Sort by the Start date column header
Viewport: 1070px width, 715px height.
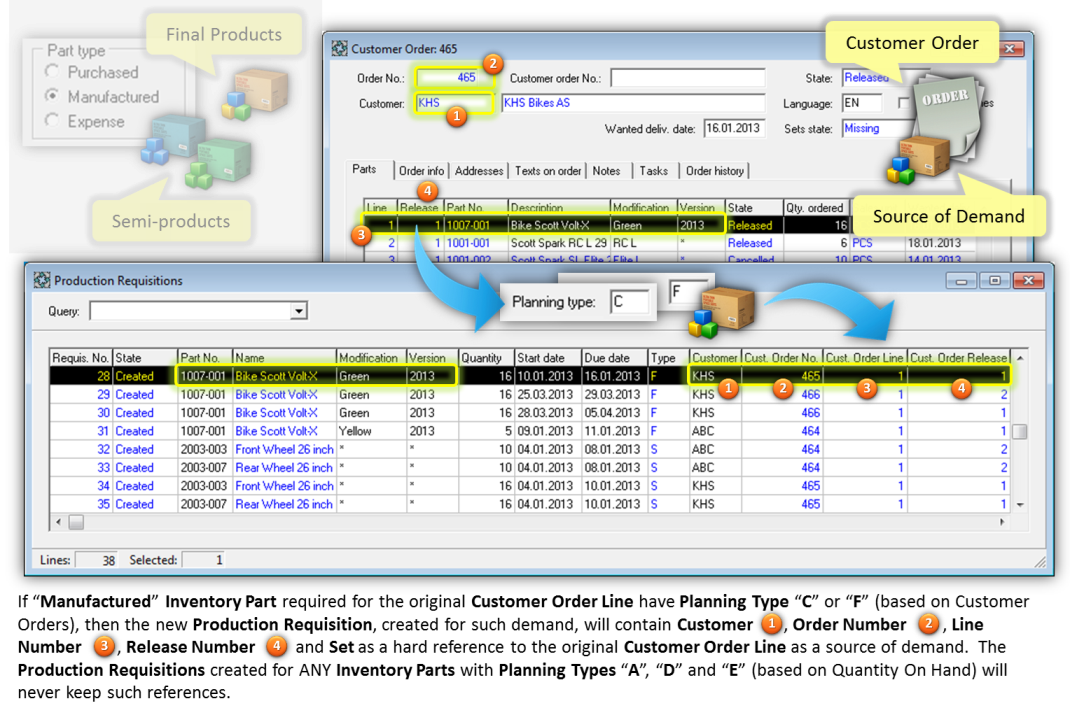tap(547, 358)
